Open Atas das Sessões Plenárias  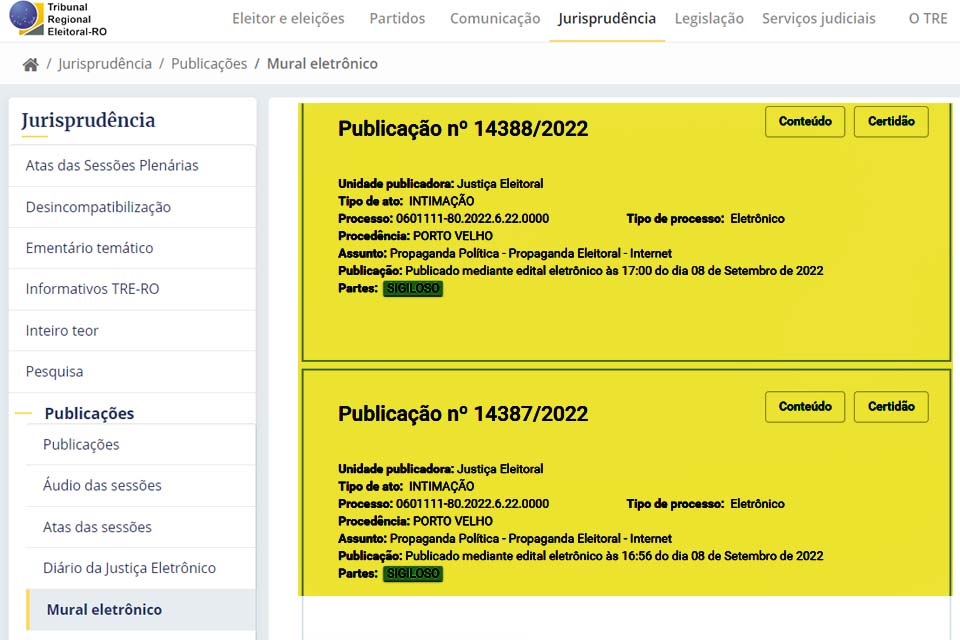(x=112, y=165)
